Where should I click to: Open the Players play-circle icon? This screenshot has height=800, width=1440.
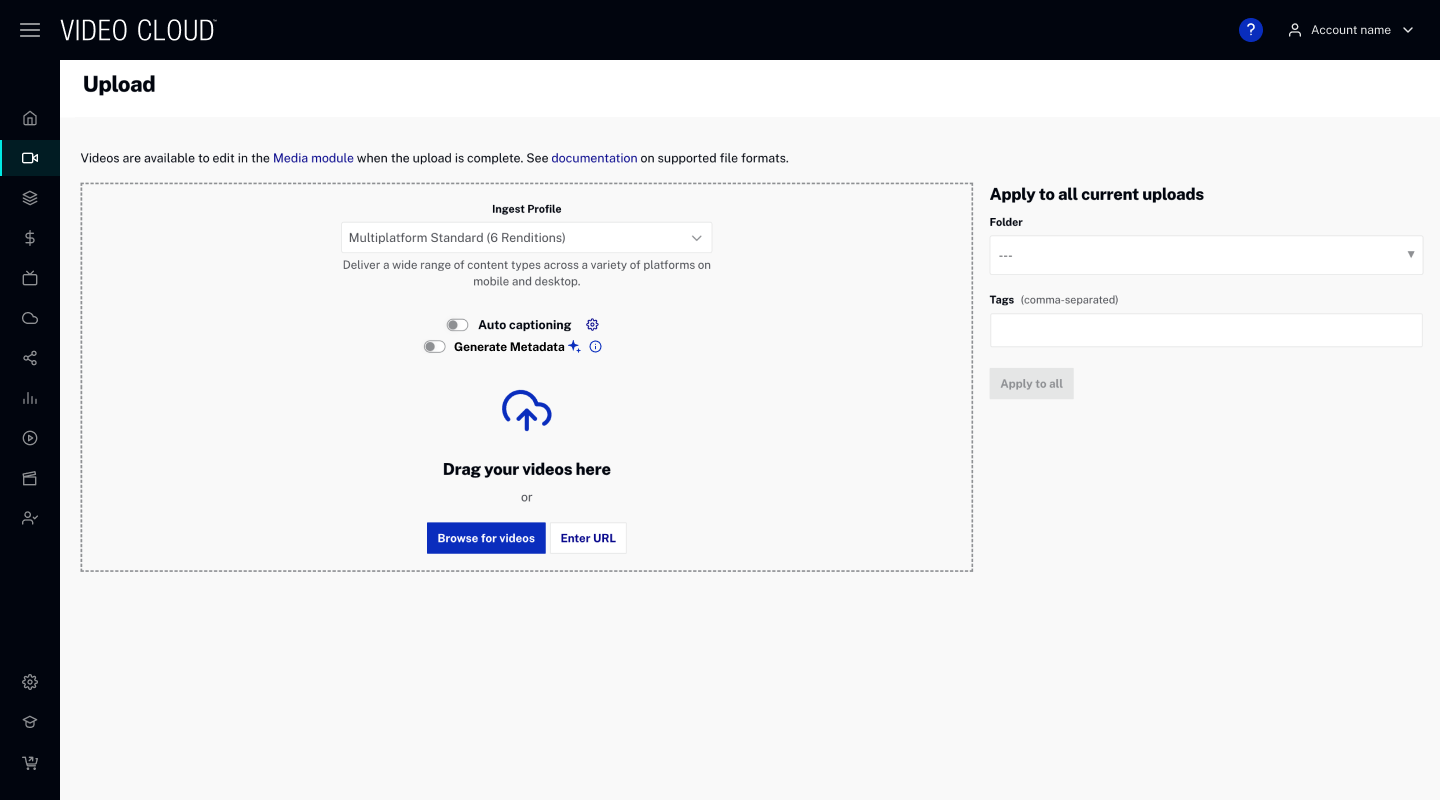pyautogui.click(x=30, y=438)
